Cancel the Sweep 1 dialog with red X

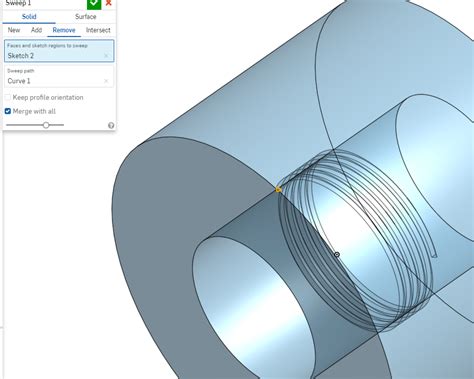pyautogui.click(x=108, y=3)
